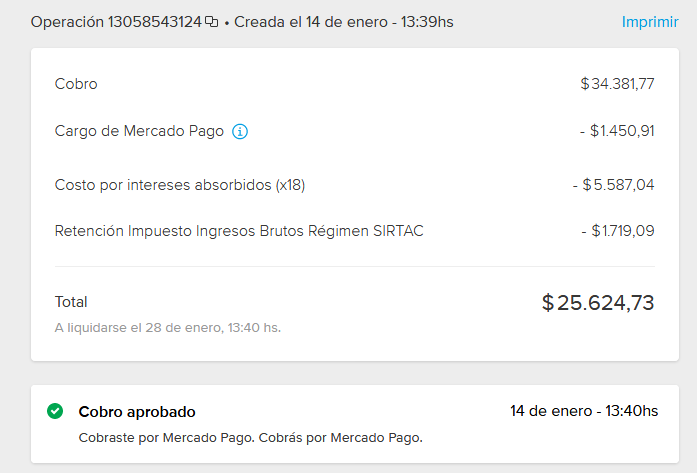Click the settlement date note 28 de enero

(x=168, y=328)
